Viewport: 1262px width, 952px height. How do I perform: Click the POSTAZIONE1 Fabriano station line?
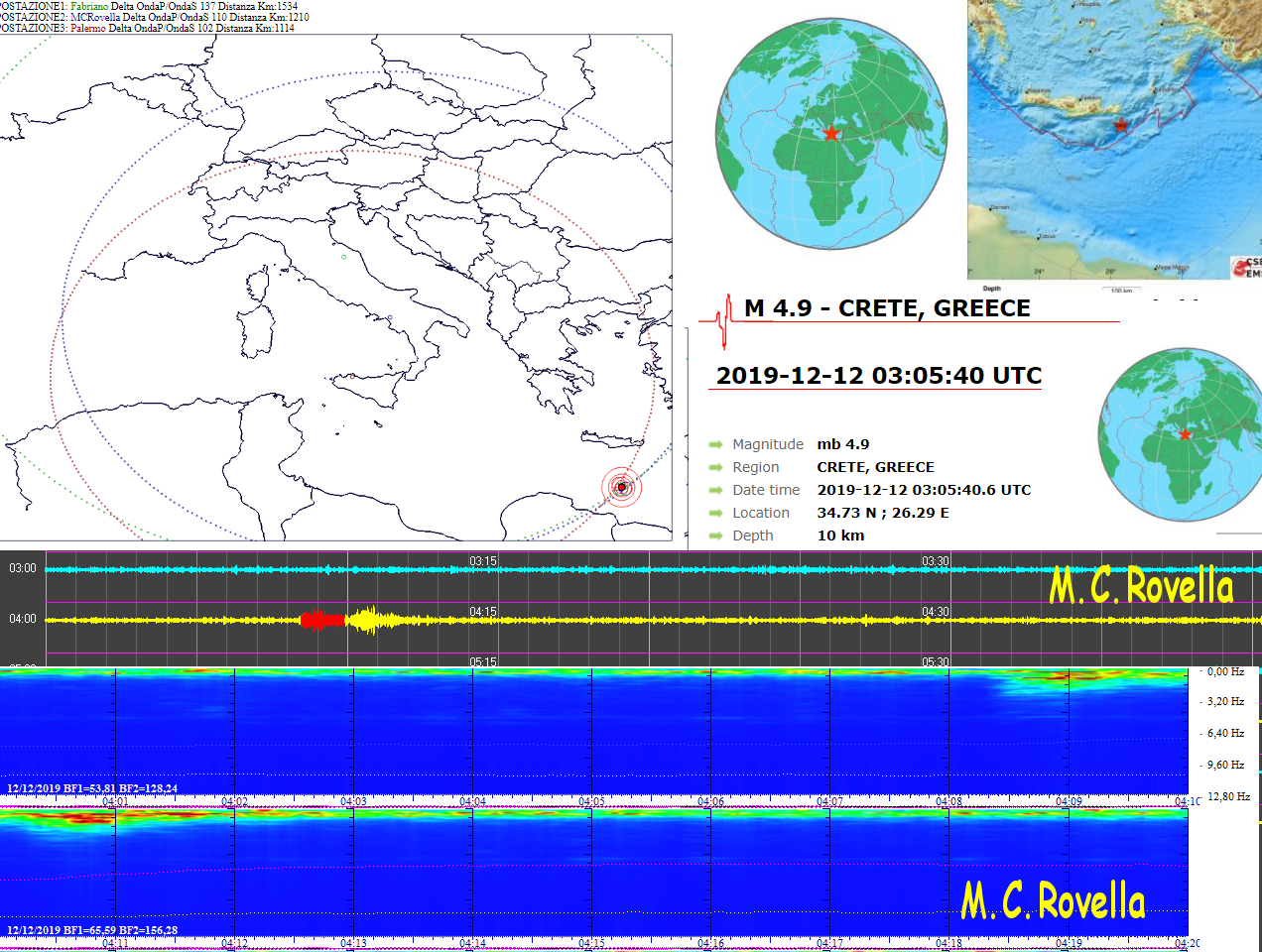(x=149, y=6)
